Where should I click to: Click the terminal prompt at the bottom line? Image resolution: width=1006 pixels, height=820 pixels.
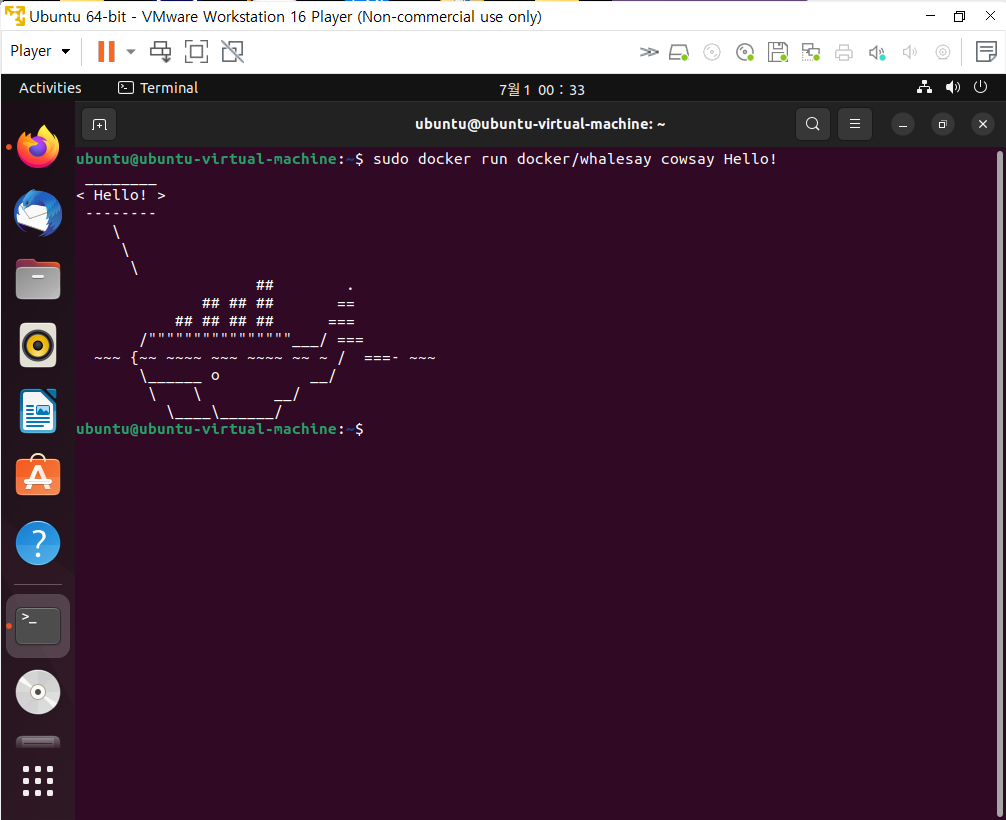click(x=219, y=429)
